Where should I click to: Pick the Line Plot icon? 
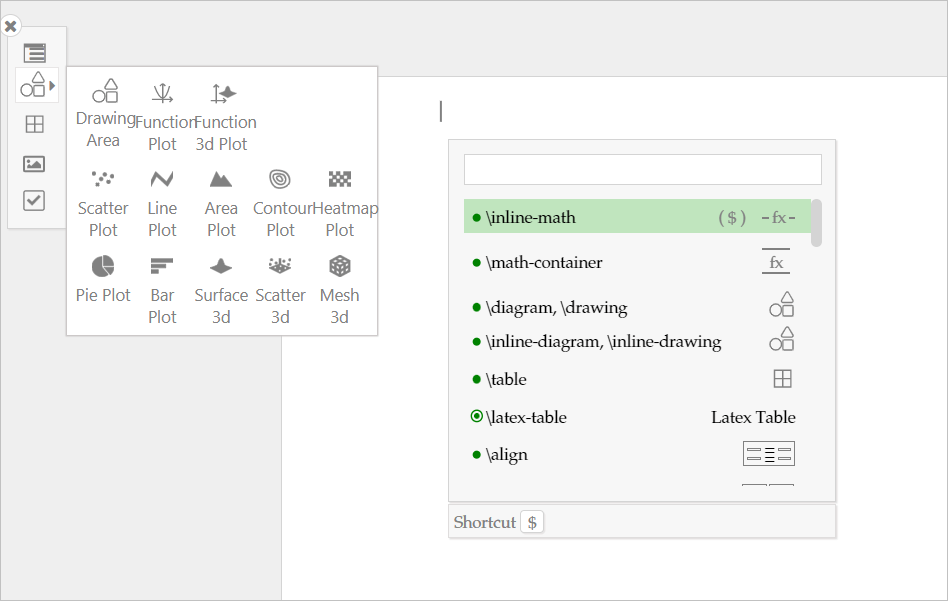[162, 180]
